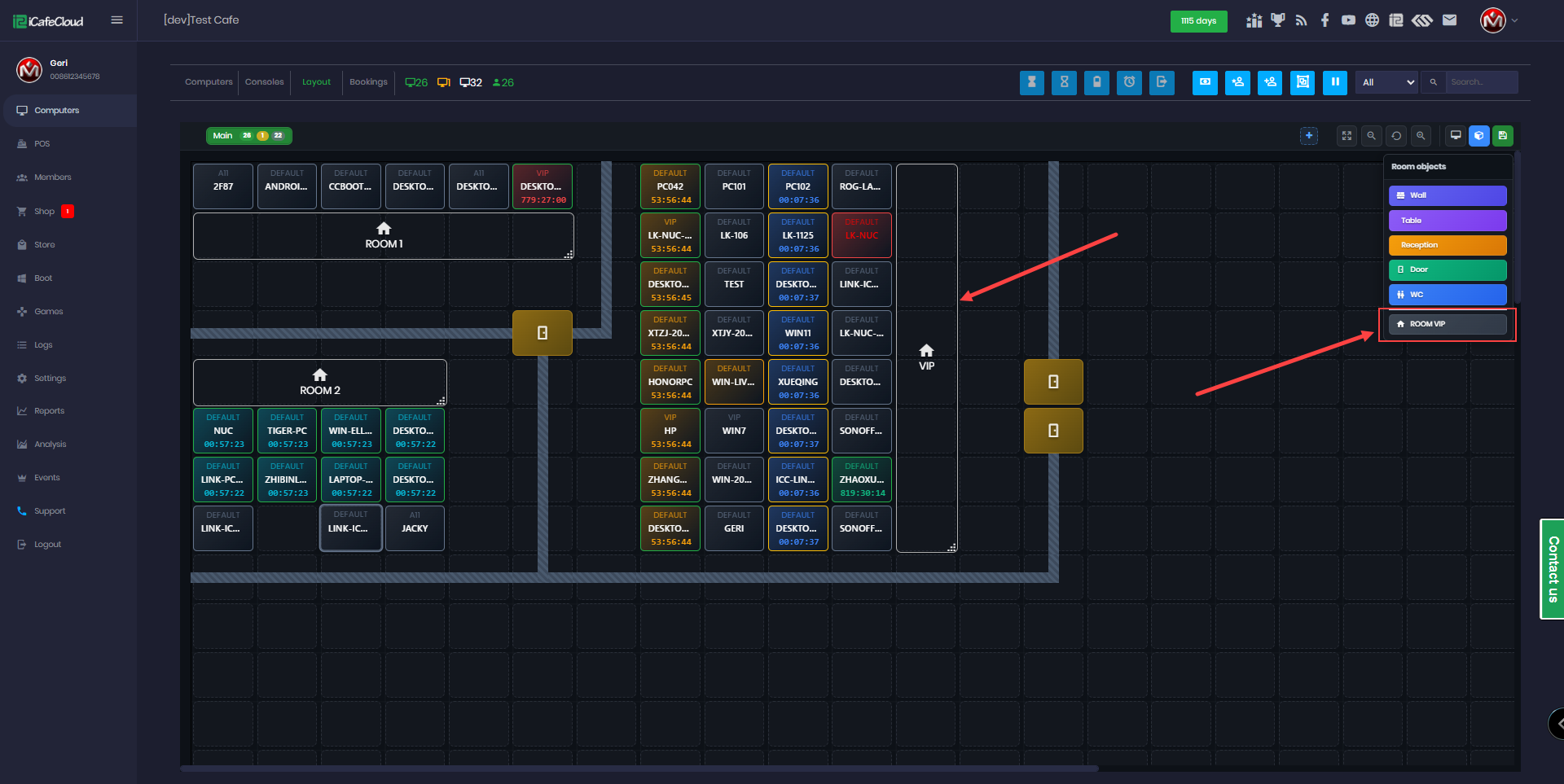This screenshot has width=1564, height=784.
Task: Click the fullscreen expand icon above layout
Action: point(1347,136)
